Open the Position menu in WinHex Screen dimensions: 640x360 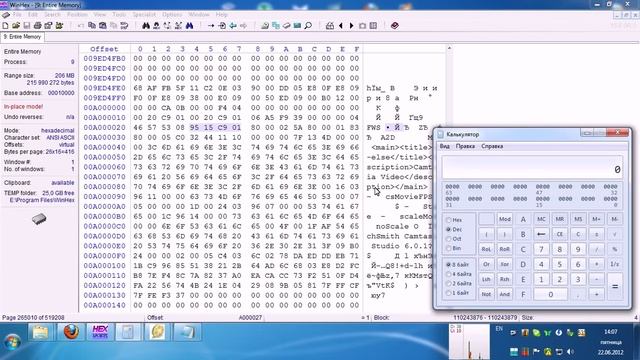tap(77, 15)
